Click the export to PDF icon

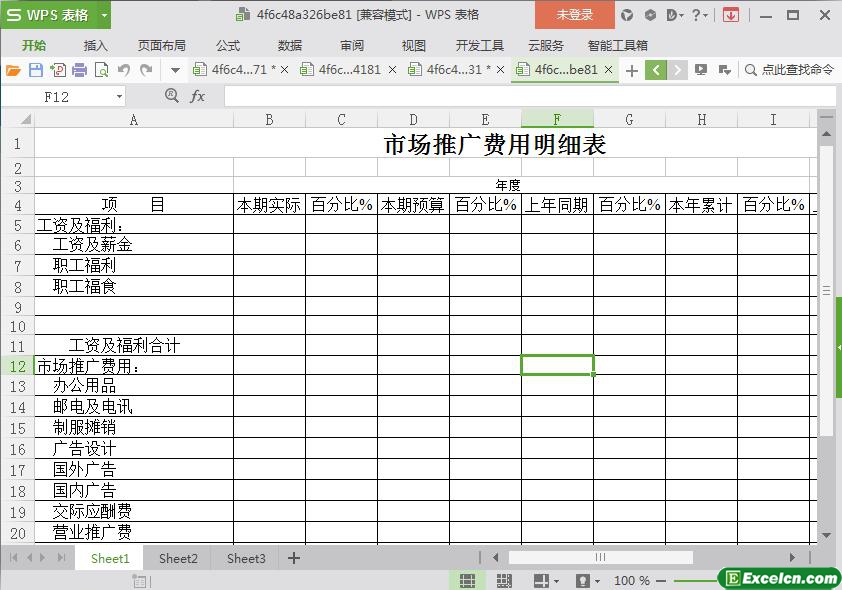click(x=57, y=70)
